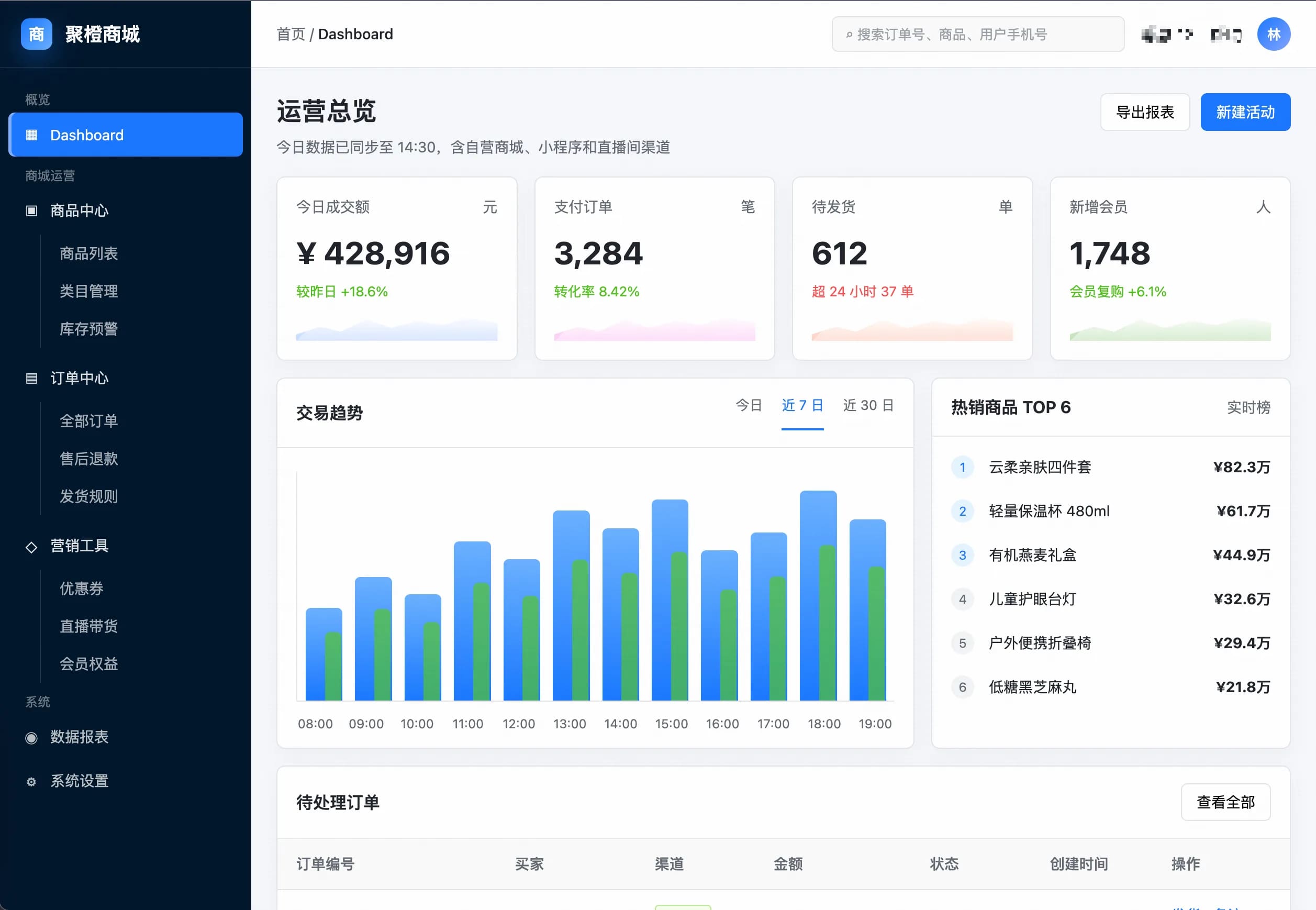Click the 订单中心 list icon
1316x910 pixels.
pos(31,378)
